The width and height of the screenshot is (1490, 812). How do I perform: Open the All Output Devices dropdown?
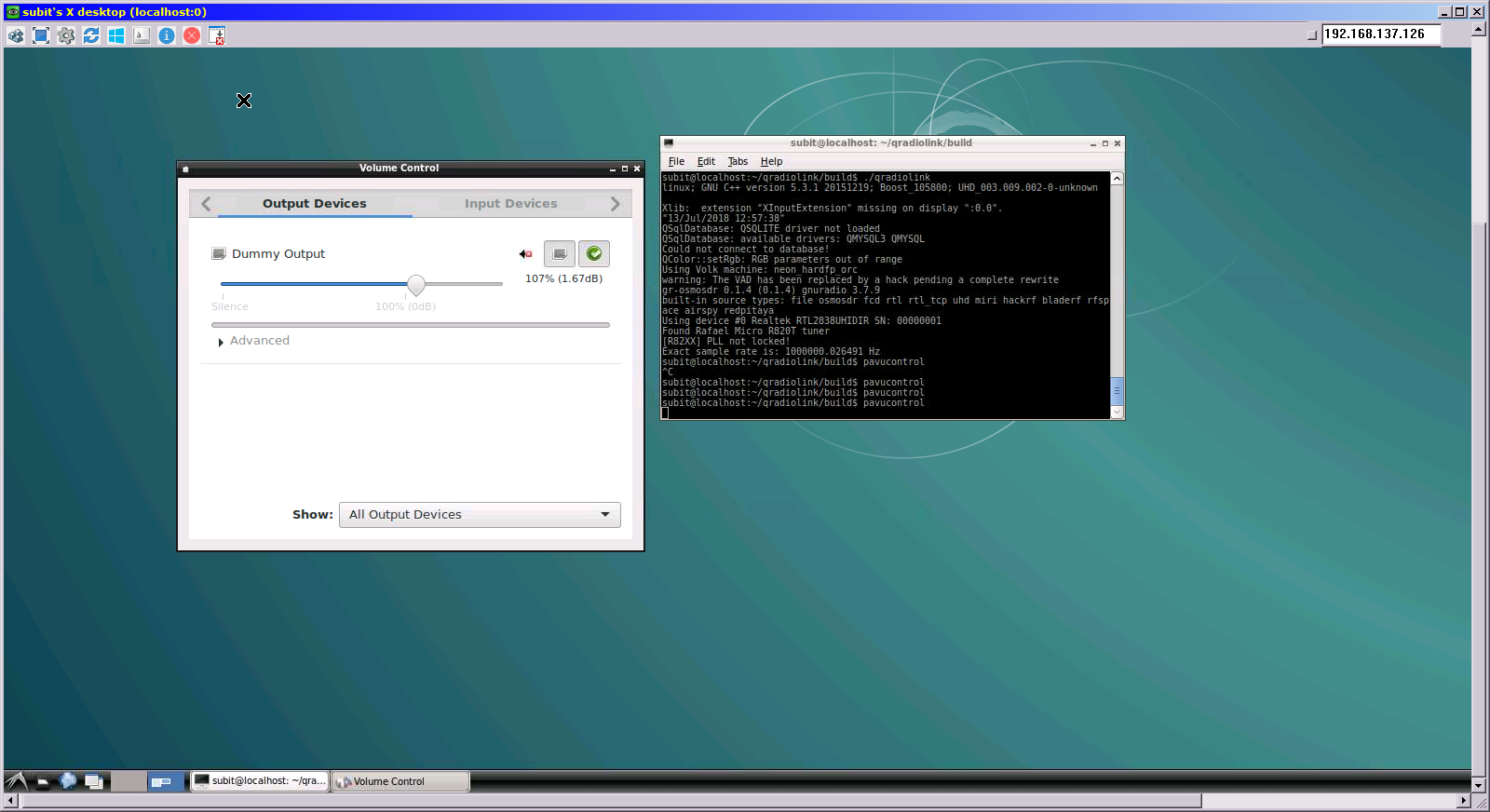[480, 515]
